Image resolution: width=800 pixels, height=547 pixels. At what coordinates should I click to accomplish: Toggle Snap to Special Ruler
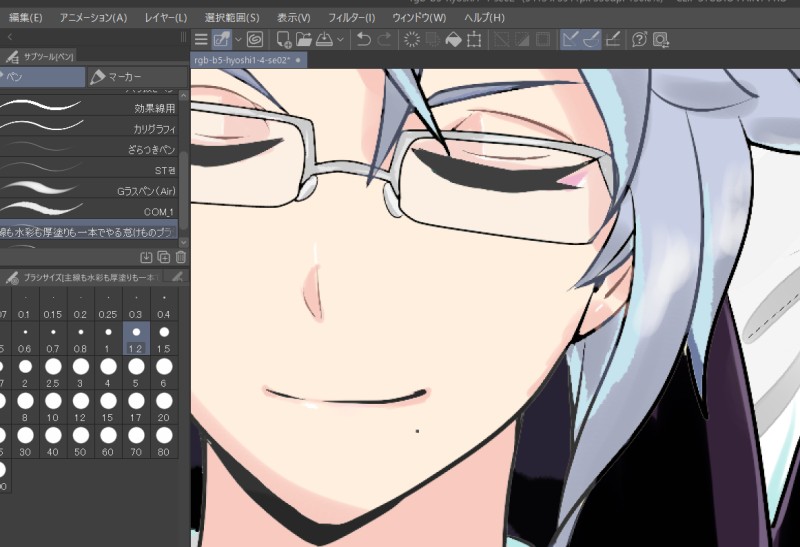point(591,39)
